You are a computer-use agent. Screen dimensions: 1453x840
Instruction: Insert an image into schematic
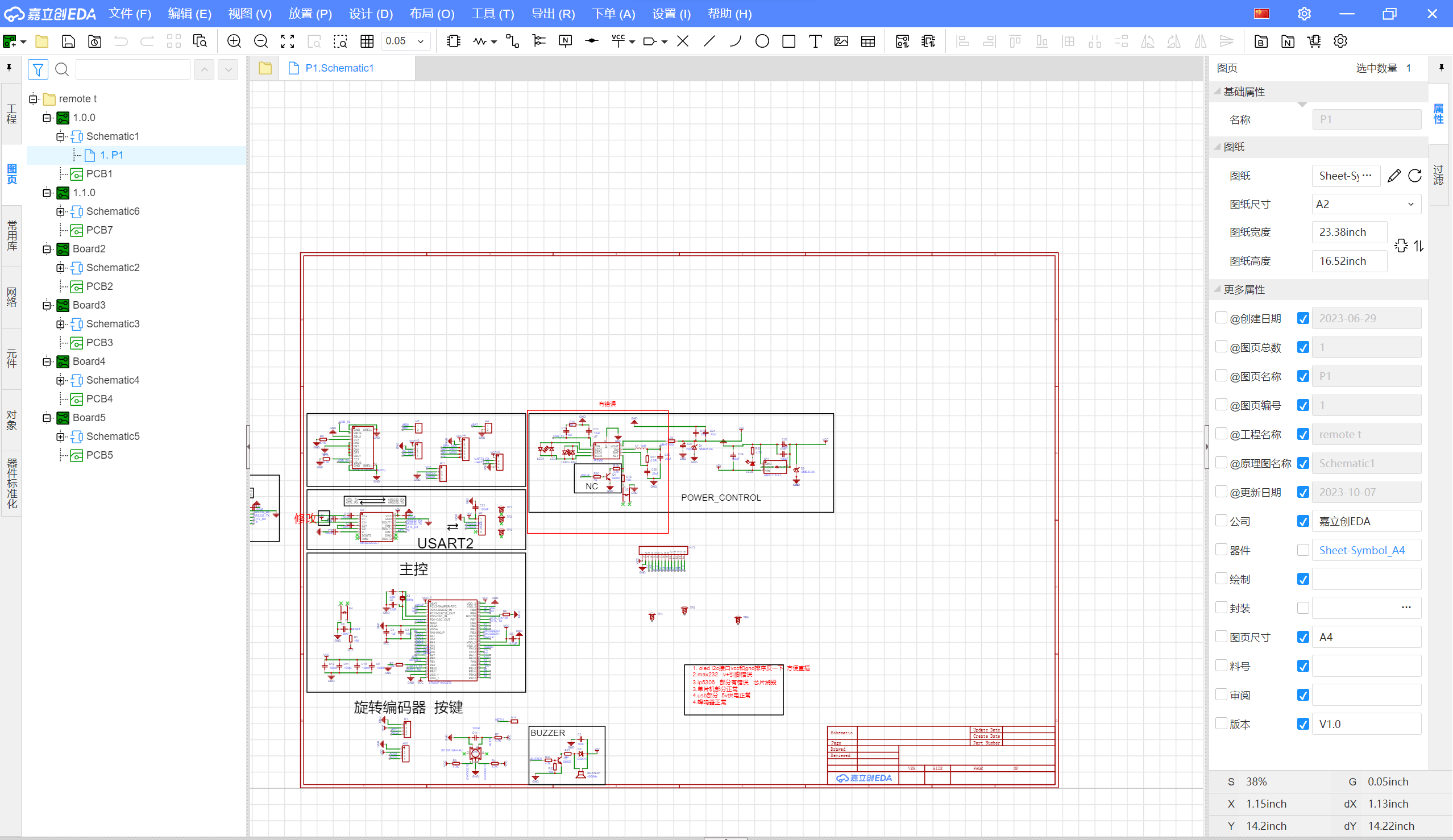coord(841,41)
